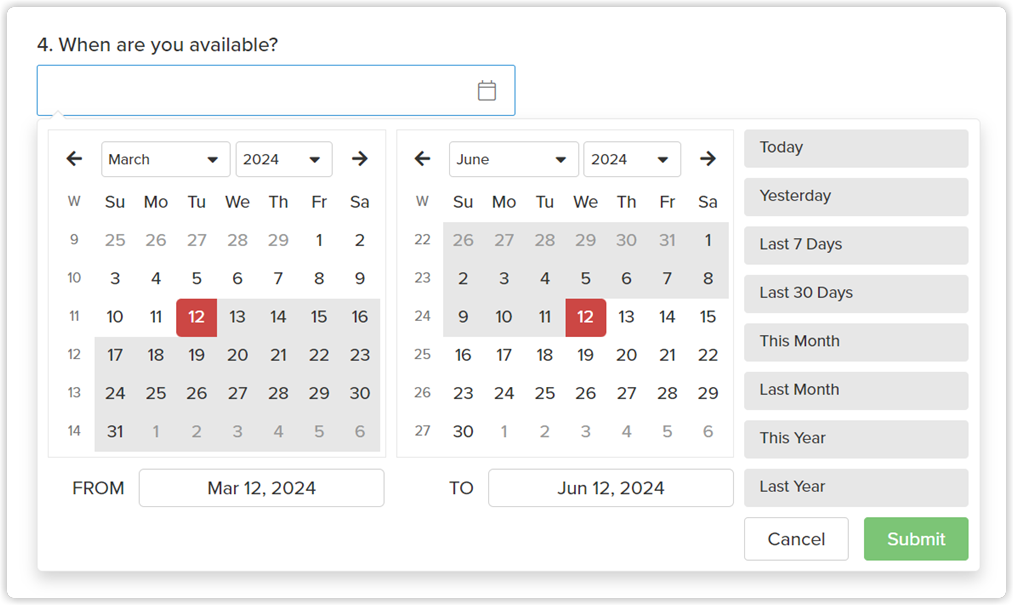Screen dimensions: 1014x606
Task: Pick June 11 in the right calendar
Action: pos(545,317)
